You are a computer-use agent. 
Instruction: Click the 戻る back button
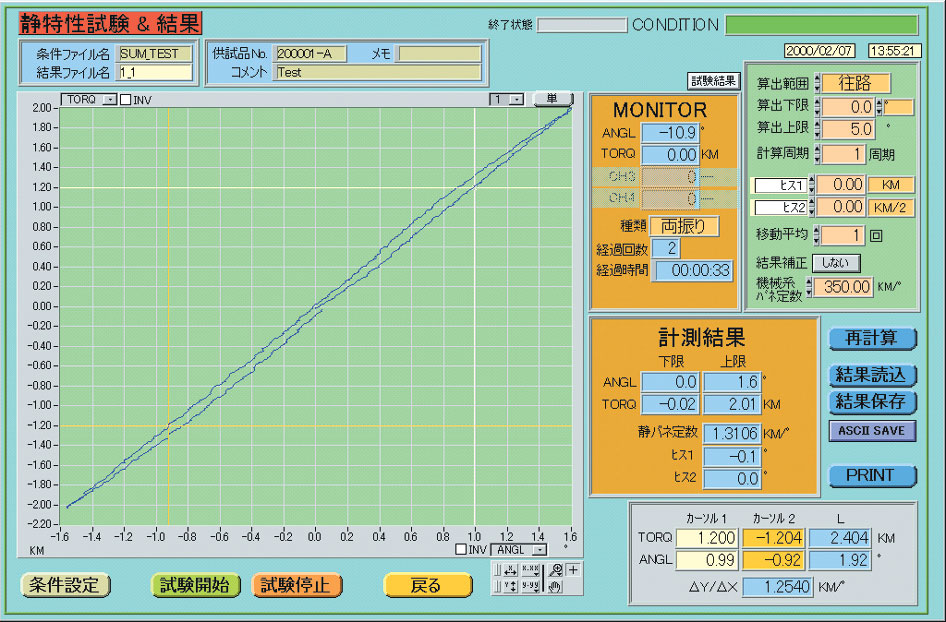(427, 585)
